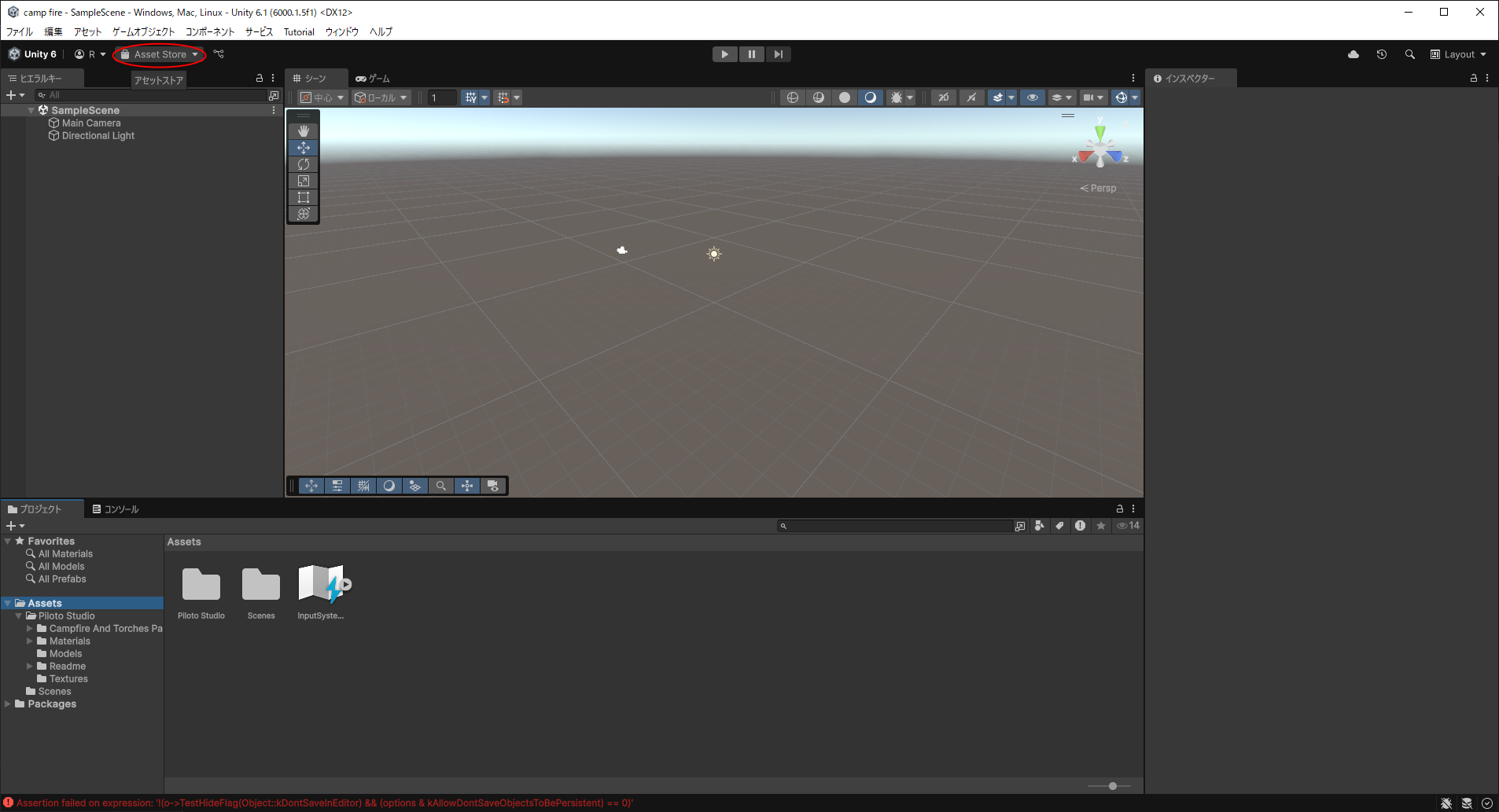The height and width of the screenshot is (812, 1499).
Task: Toggle the grid visibility button
Action: (470, 97)
